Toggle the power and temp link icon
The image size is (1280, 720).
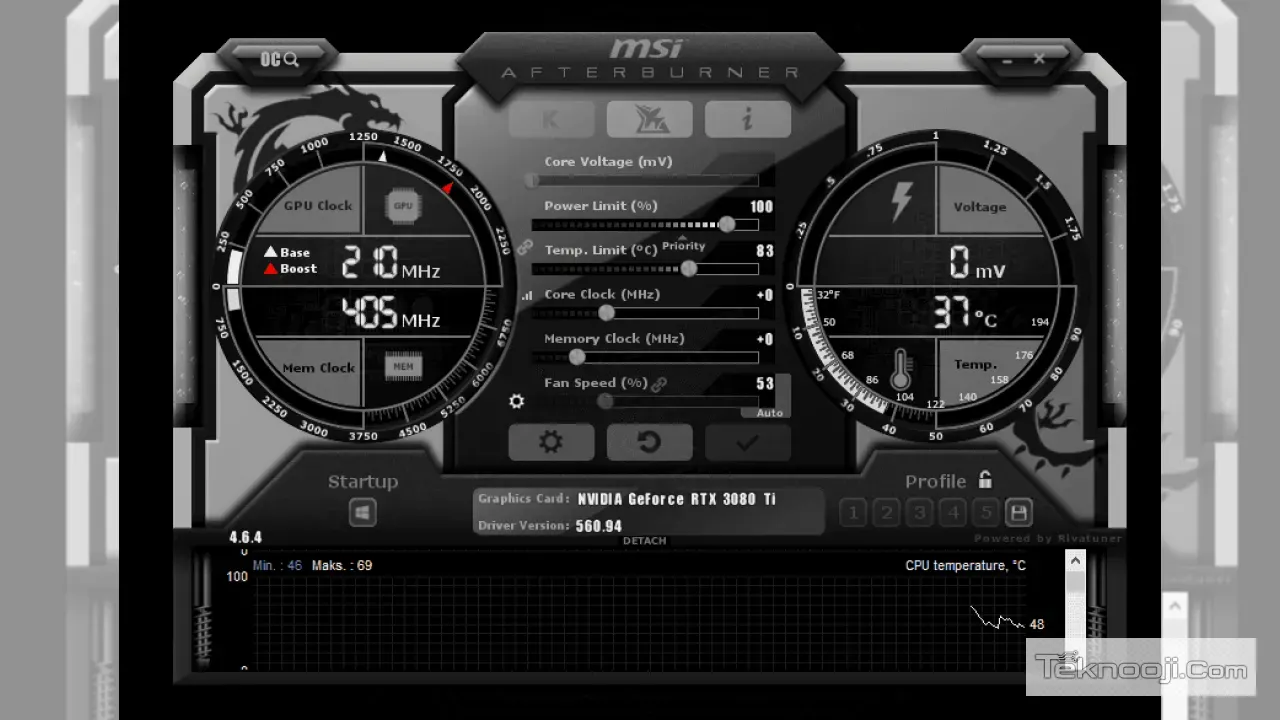[525, 247]
